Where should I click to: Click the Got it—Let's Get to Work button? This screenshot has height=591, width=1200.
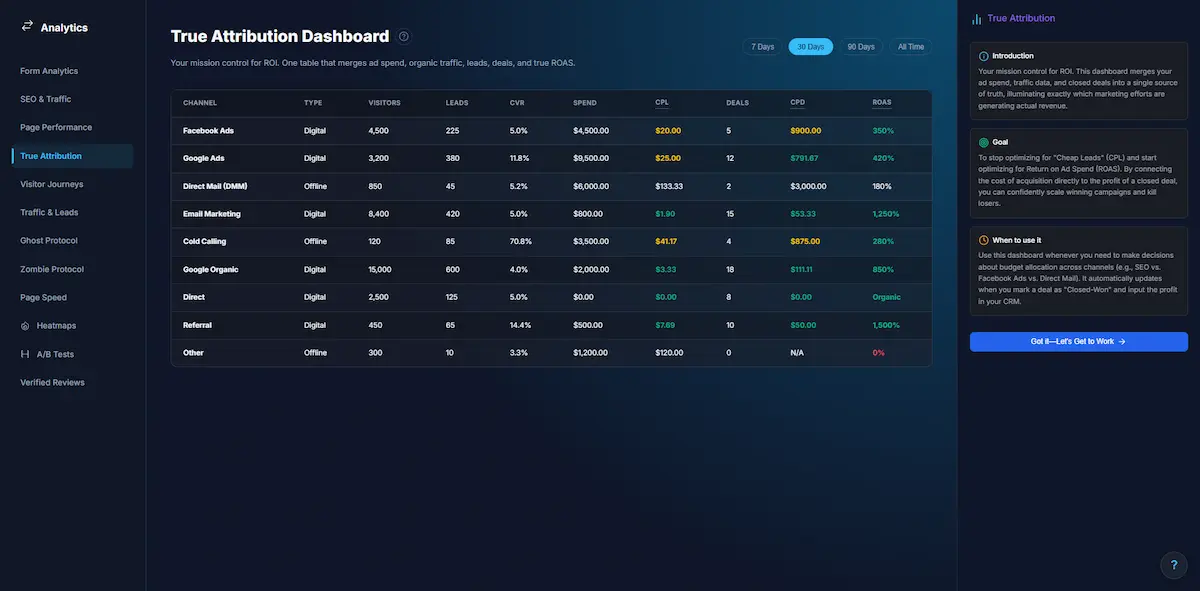click(x=1078, y=341)
